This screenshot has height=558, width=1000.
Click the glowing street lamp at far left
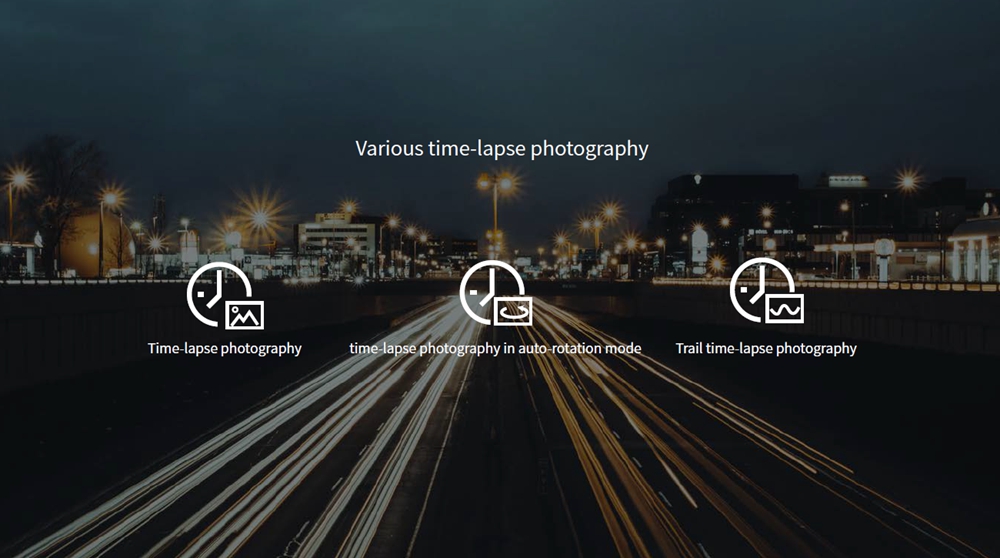click(18, 180)
